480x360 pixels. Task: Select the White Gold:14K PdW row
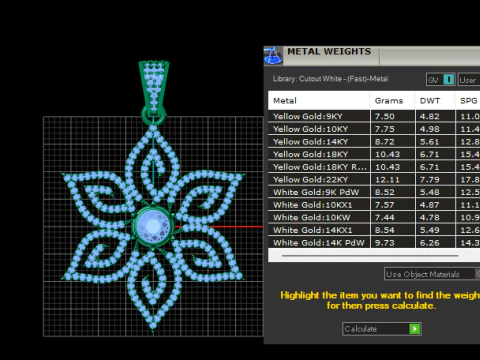(x=374, y=243)
